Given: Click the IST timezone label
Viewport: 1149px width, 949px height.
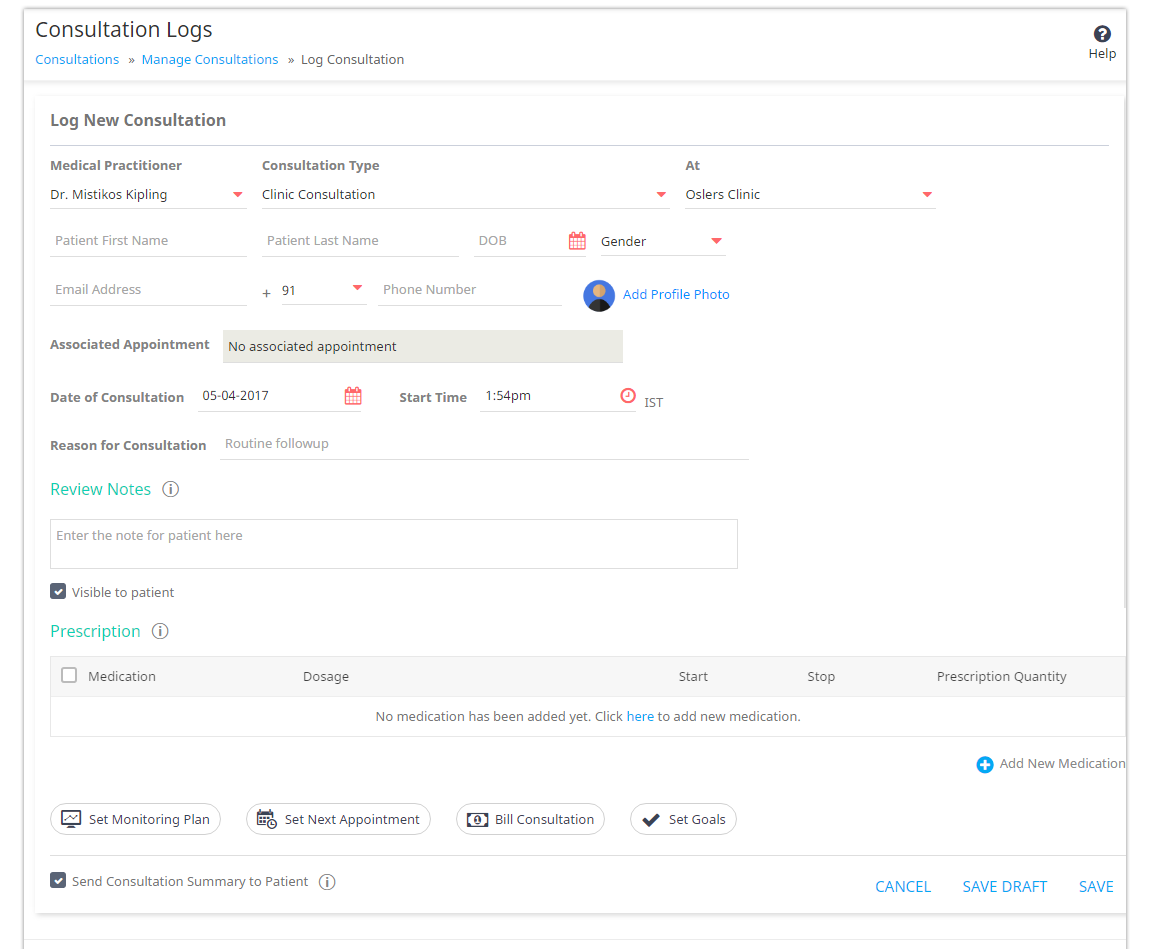Looking at the screenshot, I should (654, 402).
